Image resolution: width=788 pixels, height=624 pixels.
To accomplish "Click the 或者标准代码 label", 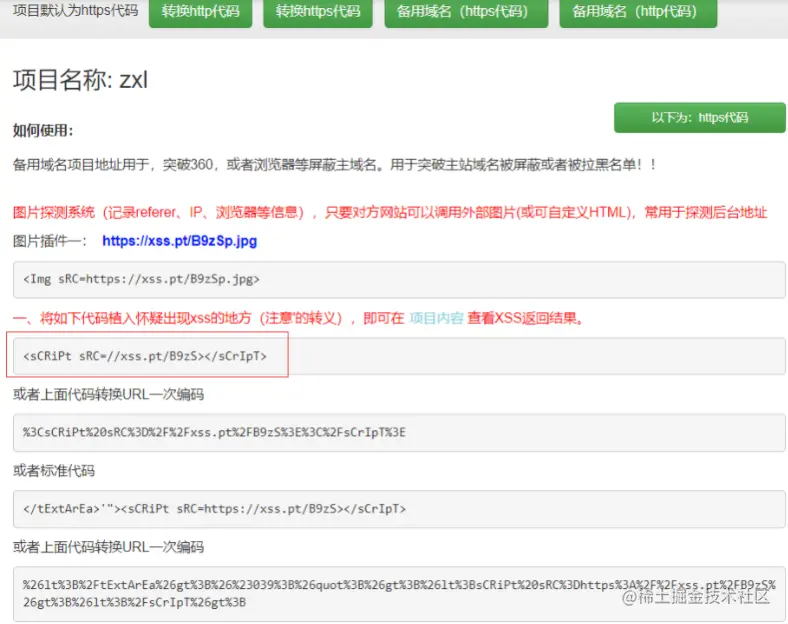I will 54,471.
